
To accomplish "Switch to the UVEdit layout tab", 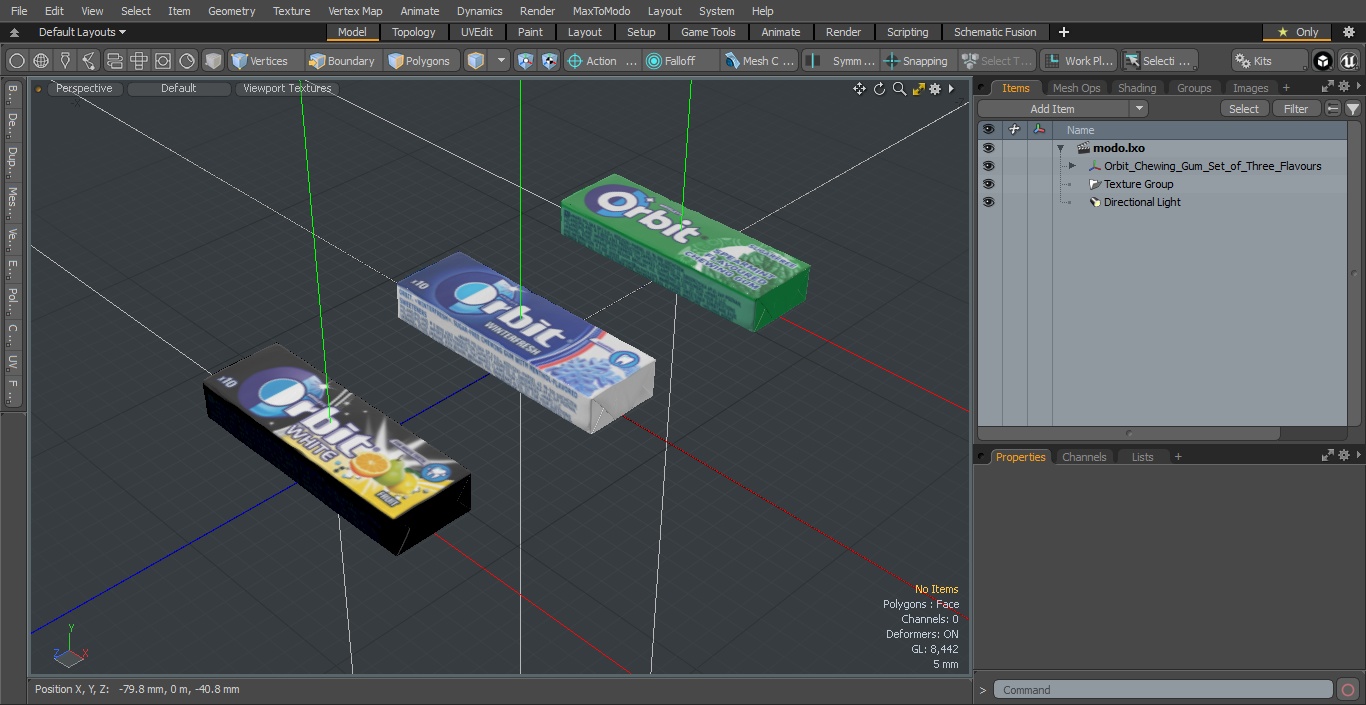I will pos(477,32).
